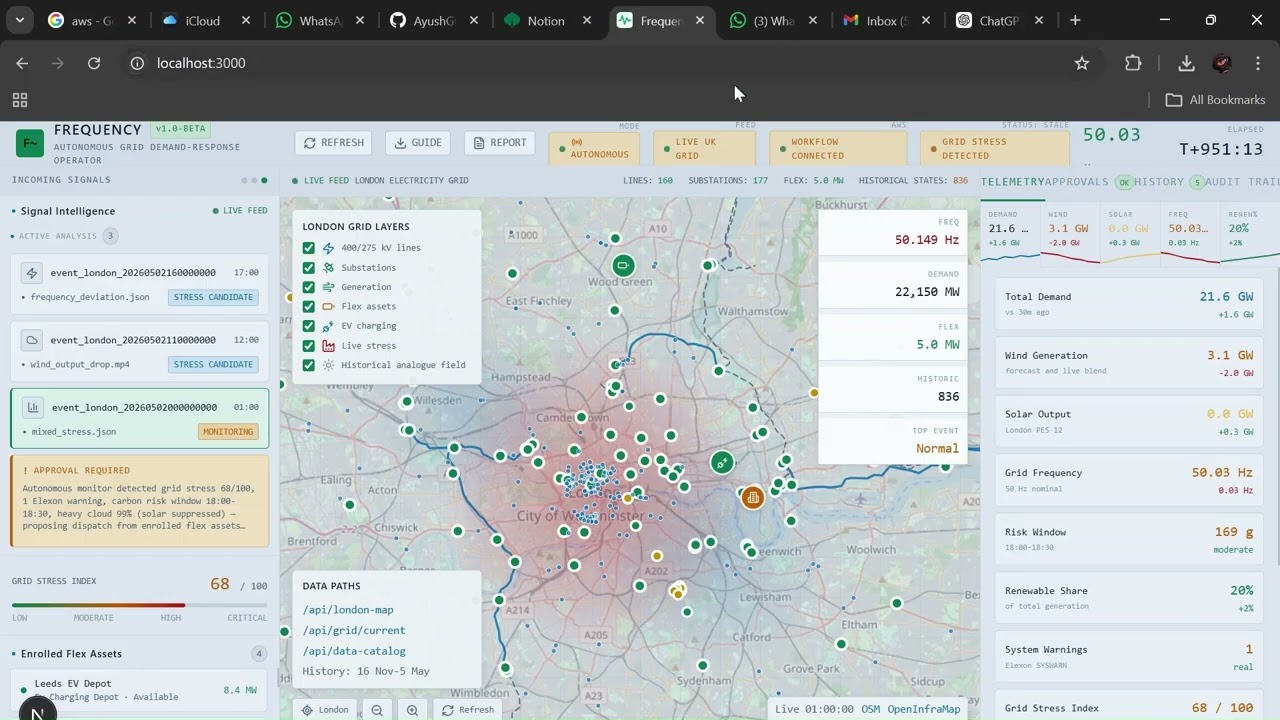This screenshot has width=1280, height=720.
Task: Toggle the Historical analogue field checkbox
Action: coord(309,365)
